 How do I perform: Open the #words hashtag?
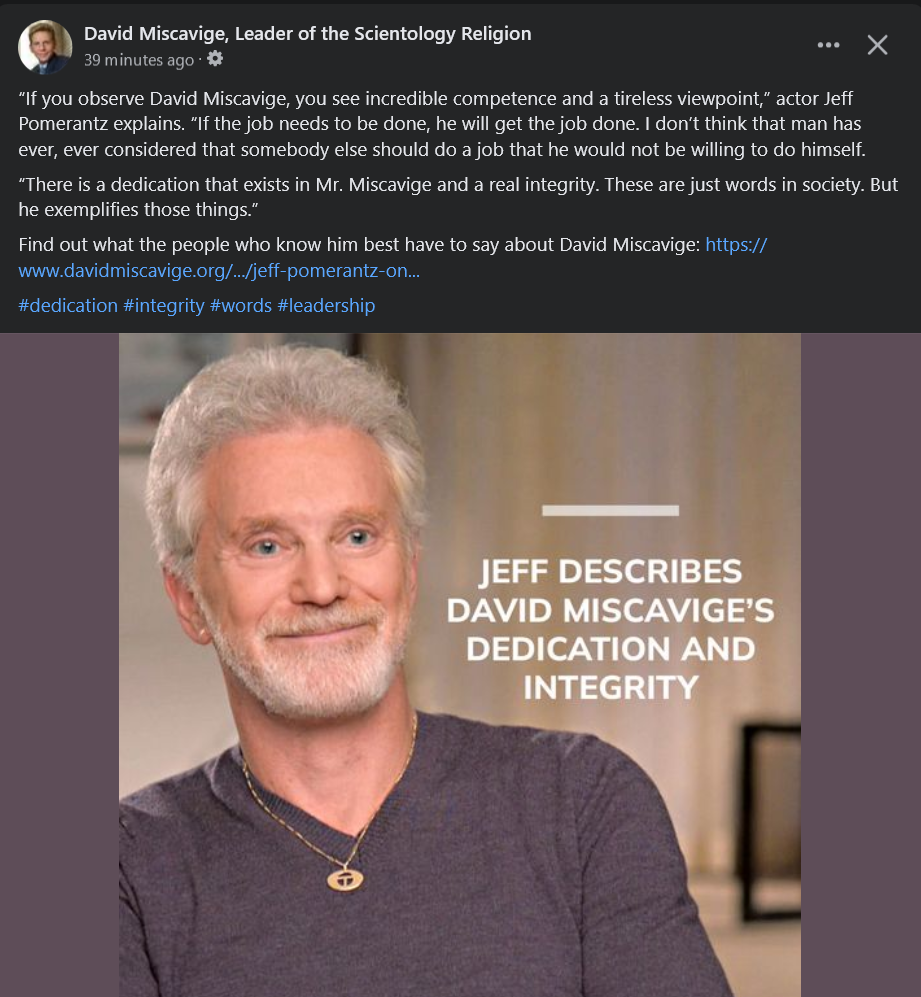click(241, 306)
